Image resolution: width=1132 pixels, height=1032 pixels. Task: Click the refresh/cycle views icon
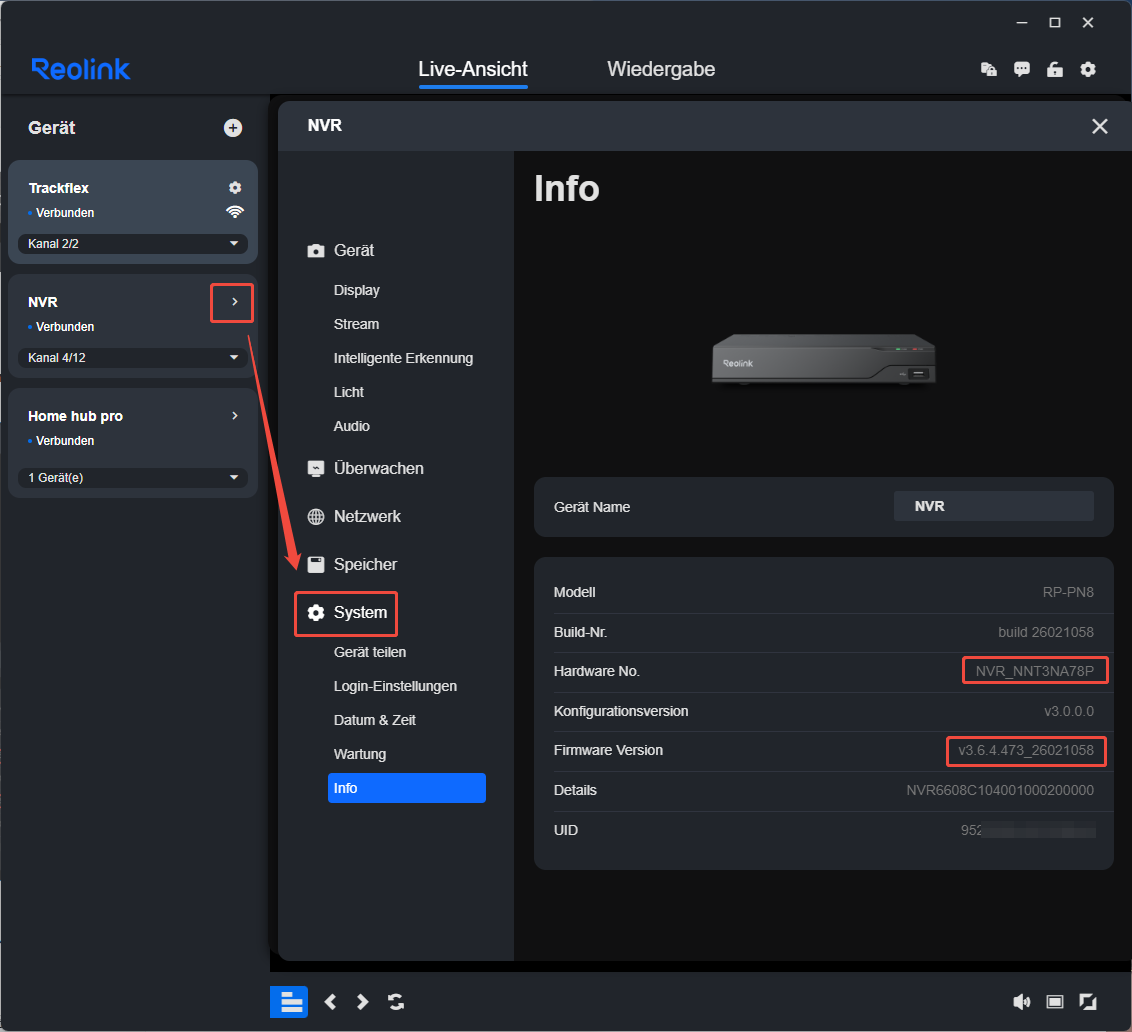click(396, 1002)
